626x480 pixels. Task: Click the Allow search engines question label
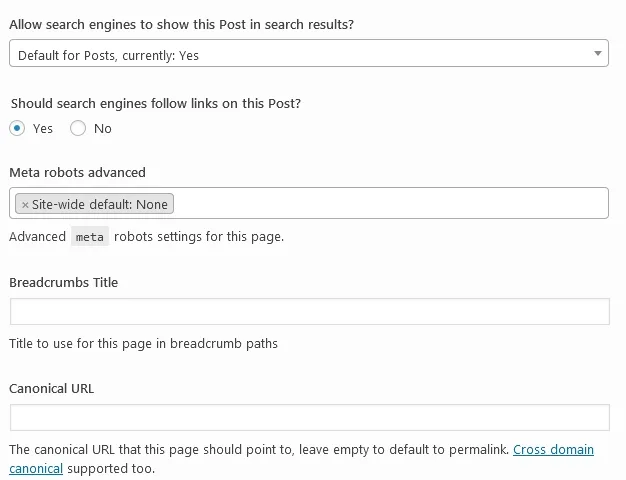tap(182, 25)
